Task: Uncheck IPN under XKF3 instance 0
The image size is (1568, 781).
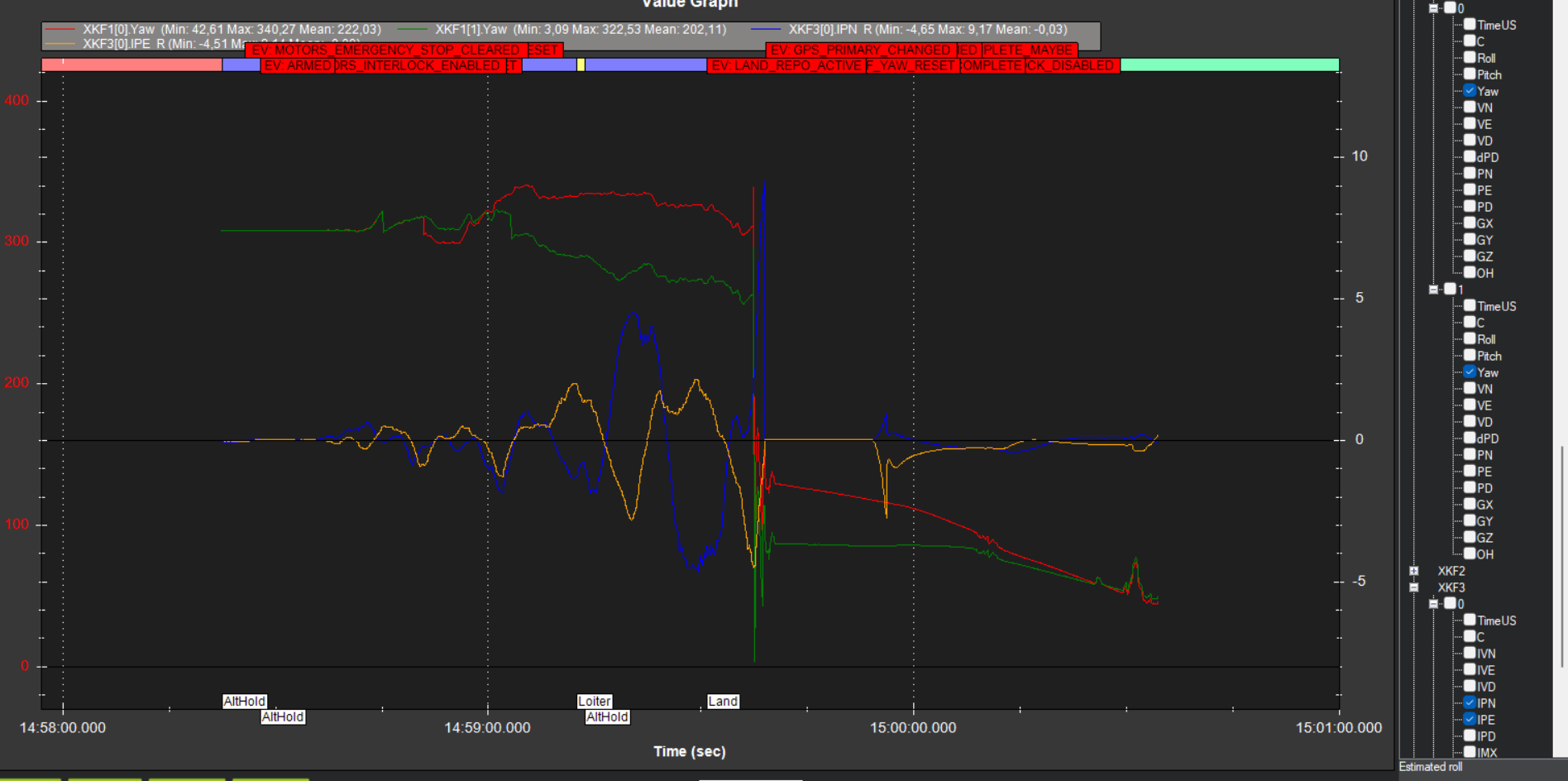Action: (1470, 703)
